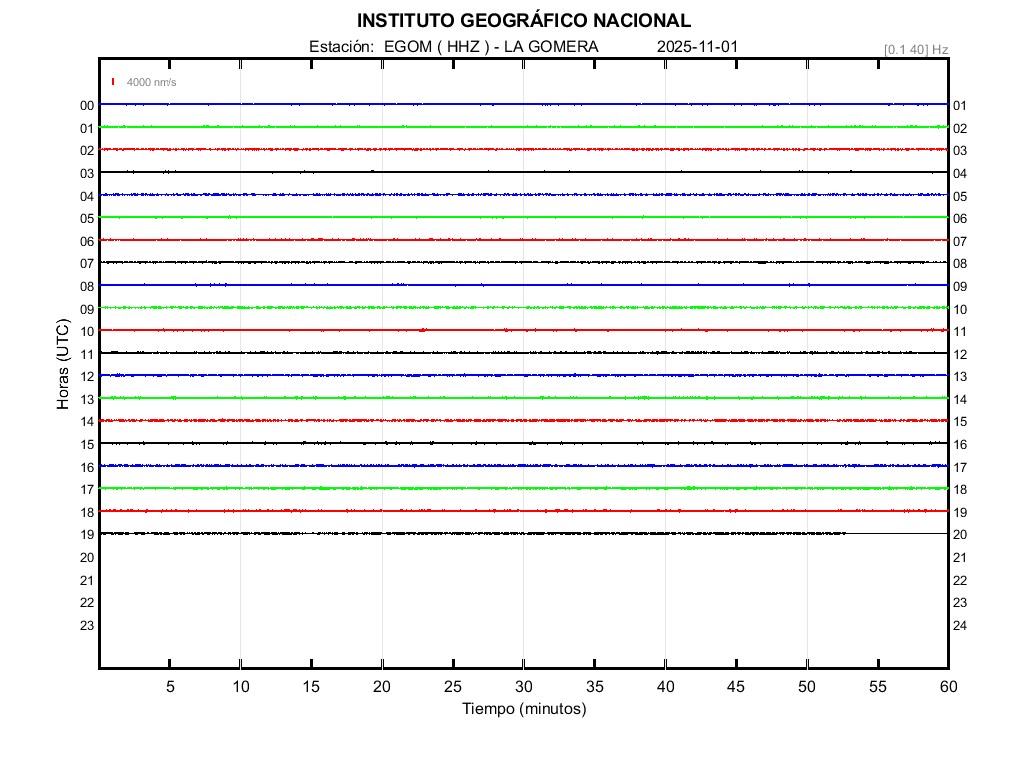Click the 45 minute tick label
Viewport: 1024px width, 768px height.
[x=736, y=687]
